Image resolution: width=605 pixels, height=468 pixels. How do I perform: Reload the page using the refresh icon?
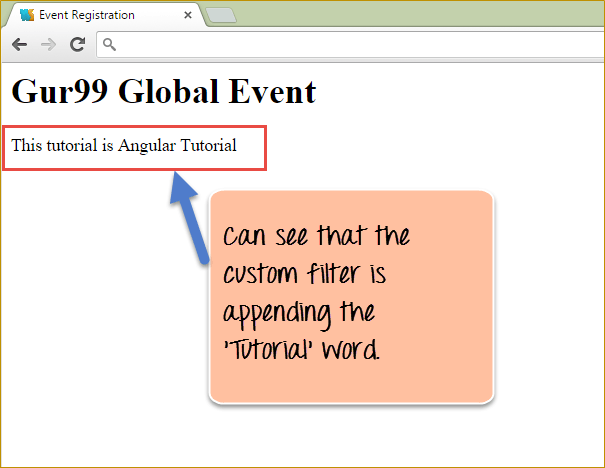[77, 45]
